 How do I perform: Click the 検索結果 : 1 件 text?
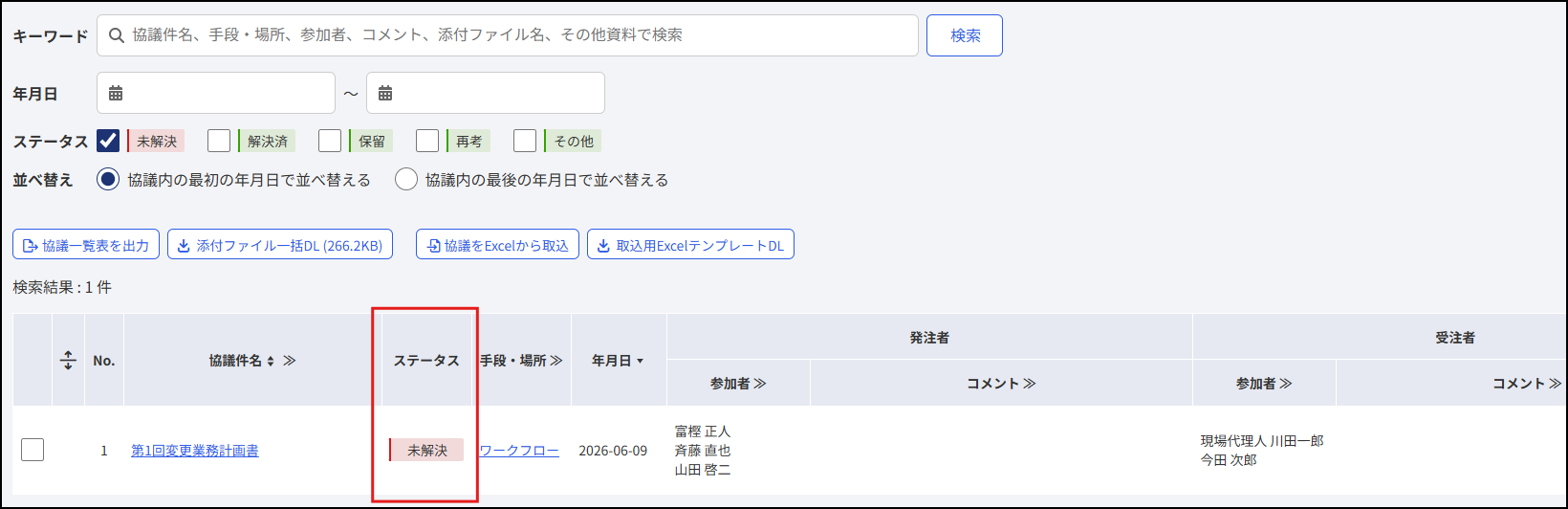tap(62, 287)
